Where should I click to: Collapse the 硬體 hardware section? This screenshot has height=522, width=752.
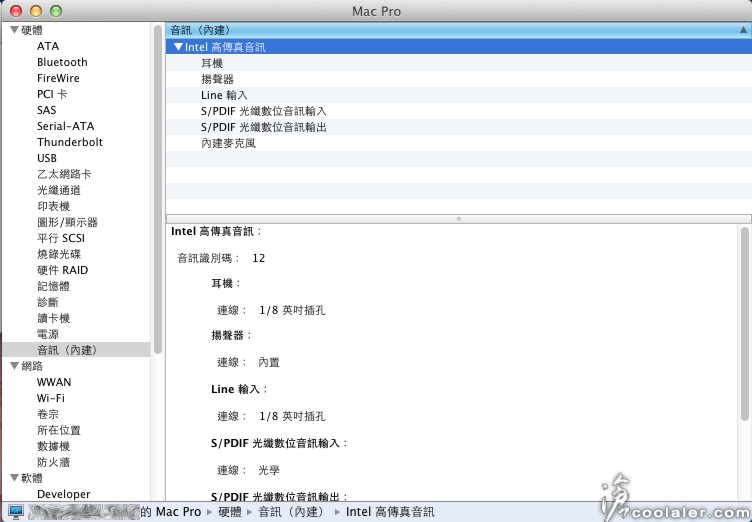(x=14, y=30)
